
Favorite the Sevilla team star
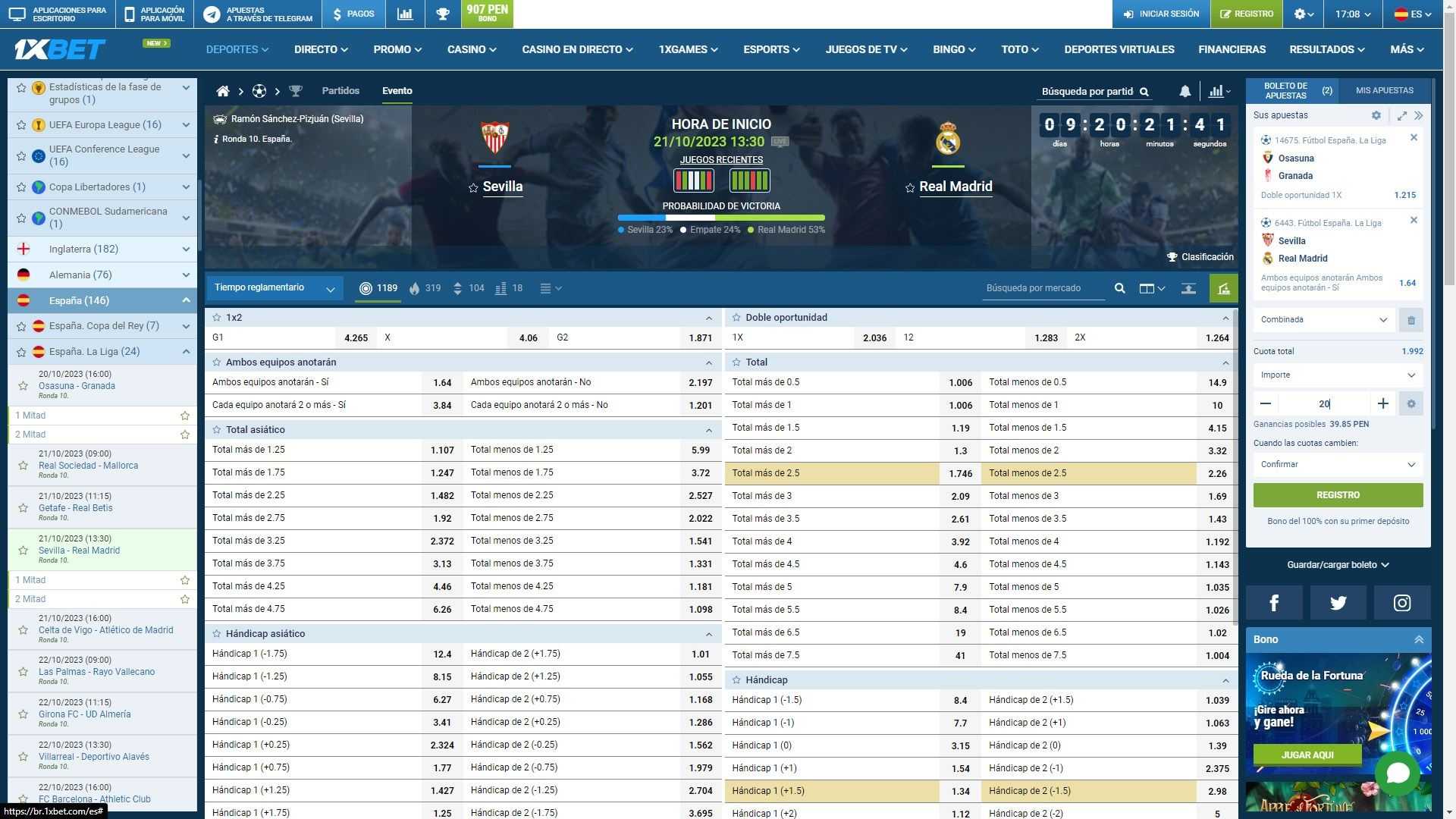pos(473,188)
